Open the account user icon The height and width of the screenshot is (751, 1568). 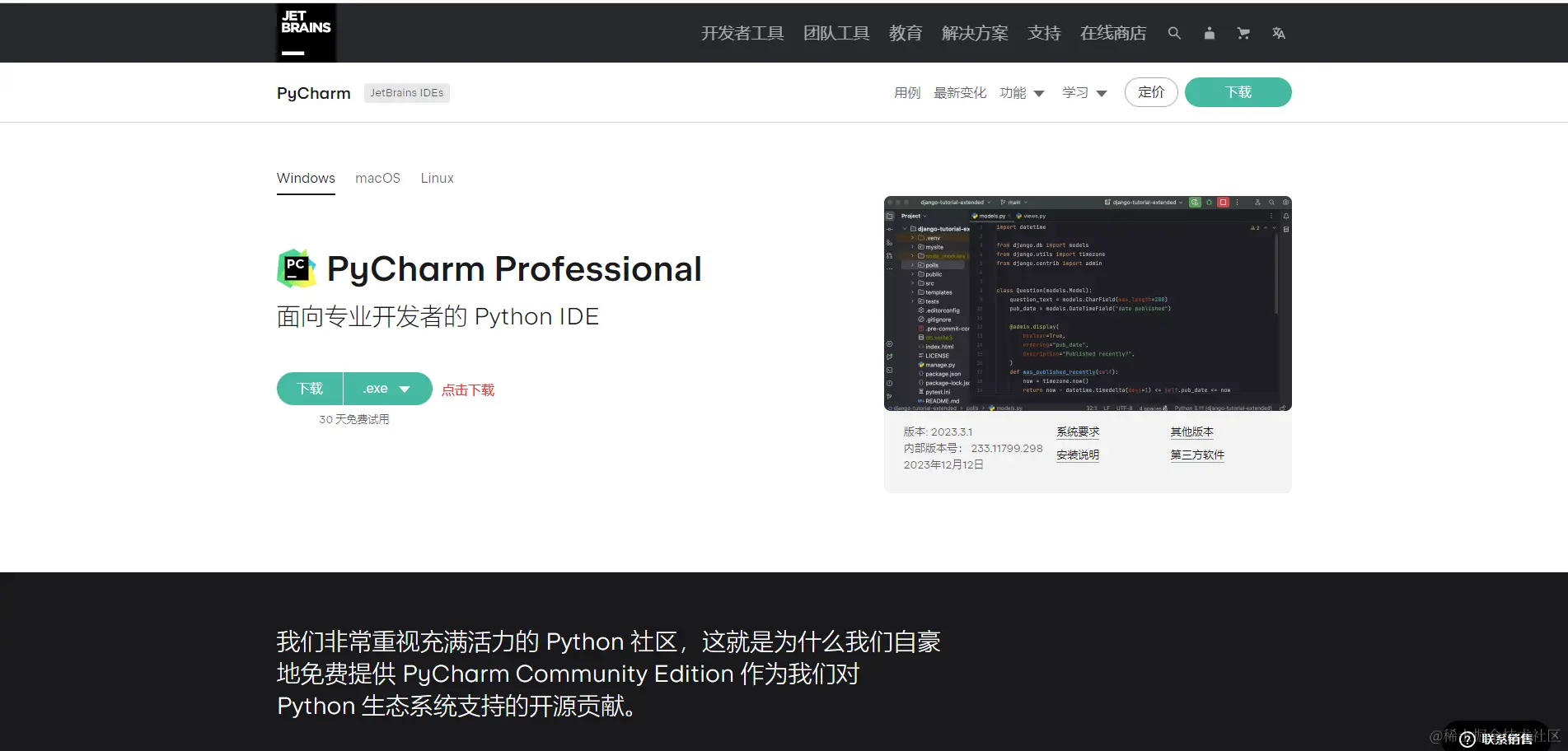tap(1209, 33)
